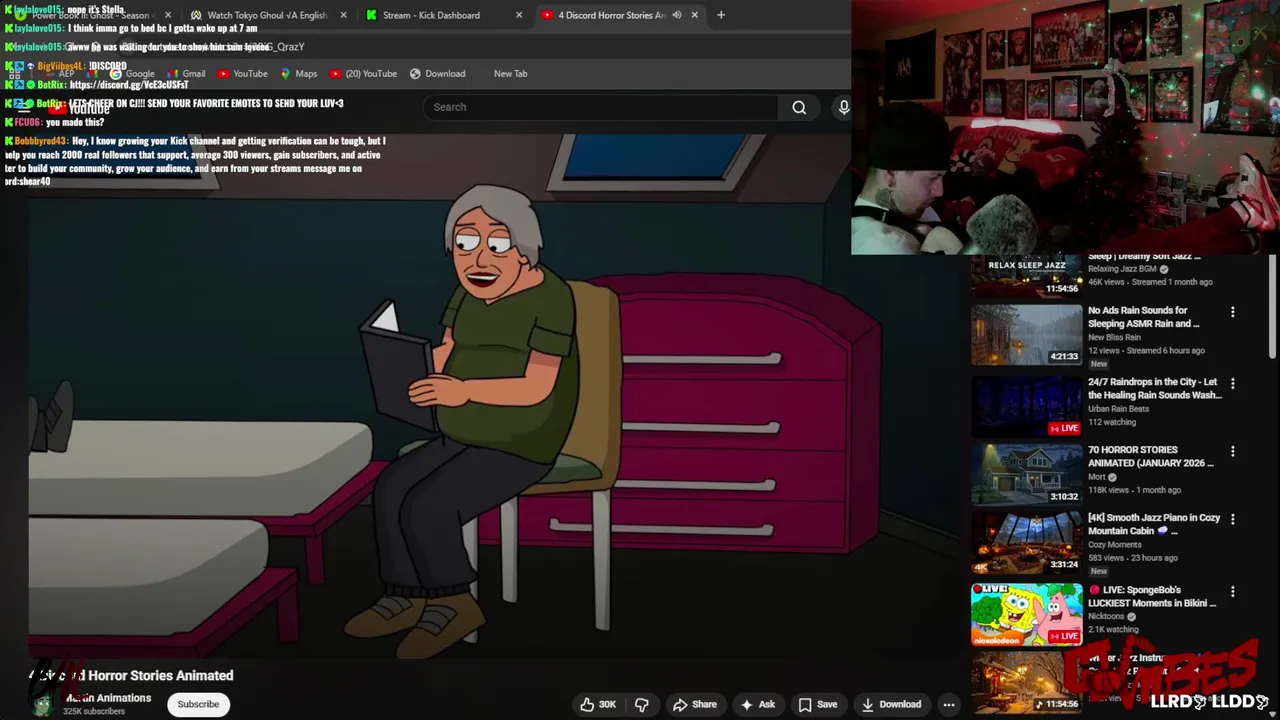Click the Share button below the video
This screenshot has height=720, width=1280.
tap(695, 704)
